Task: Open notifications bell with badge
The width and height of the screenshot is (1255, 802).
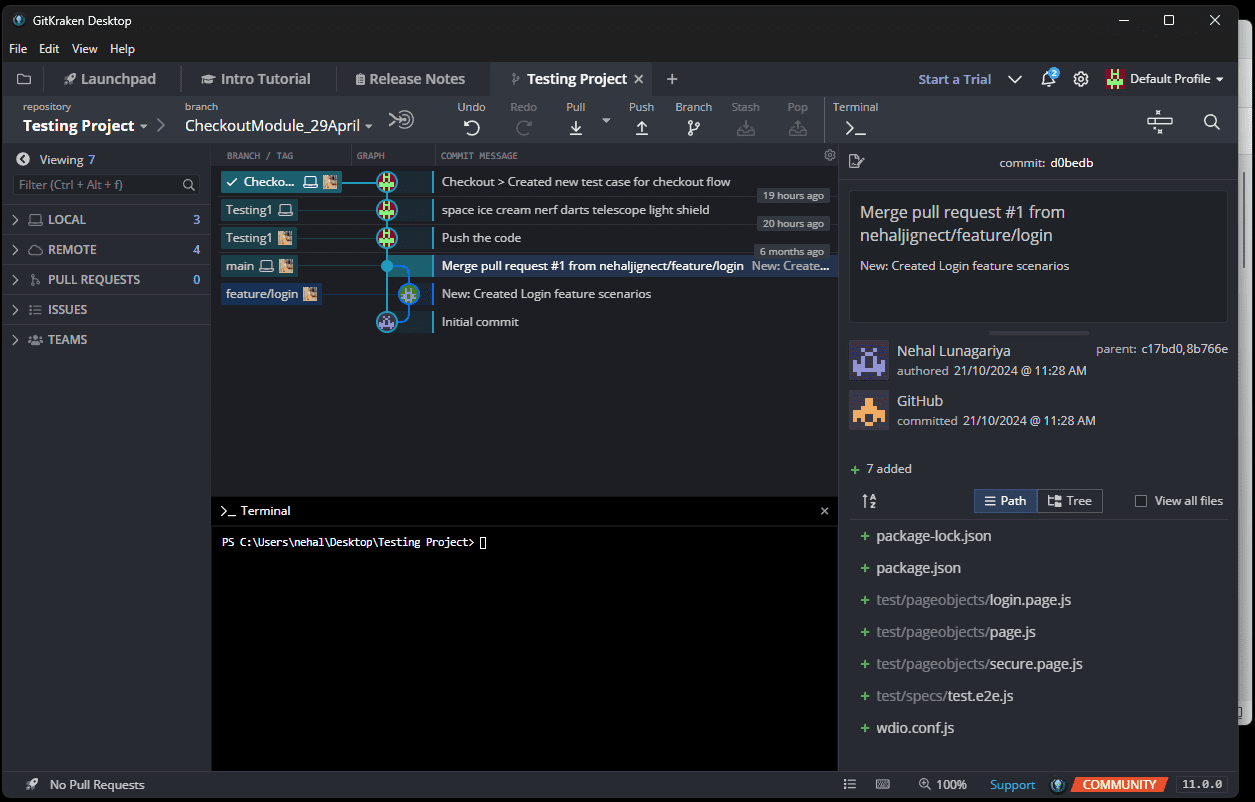Action: pyautogui.click(x=1048, y=78)
